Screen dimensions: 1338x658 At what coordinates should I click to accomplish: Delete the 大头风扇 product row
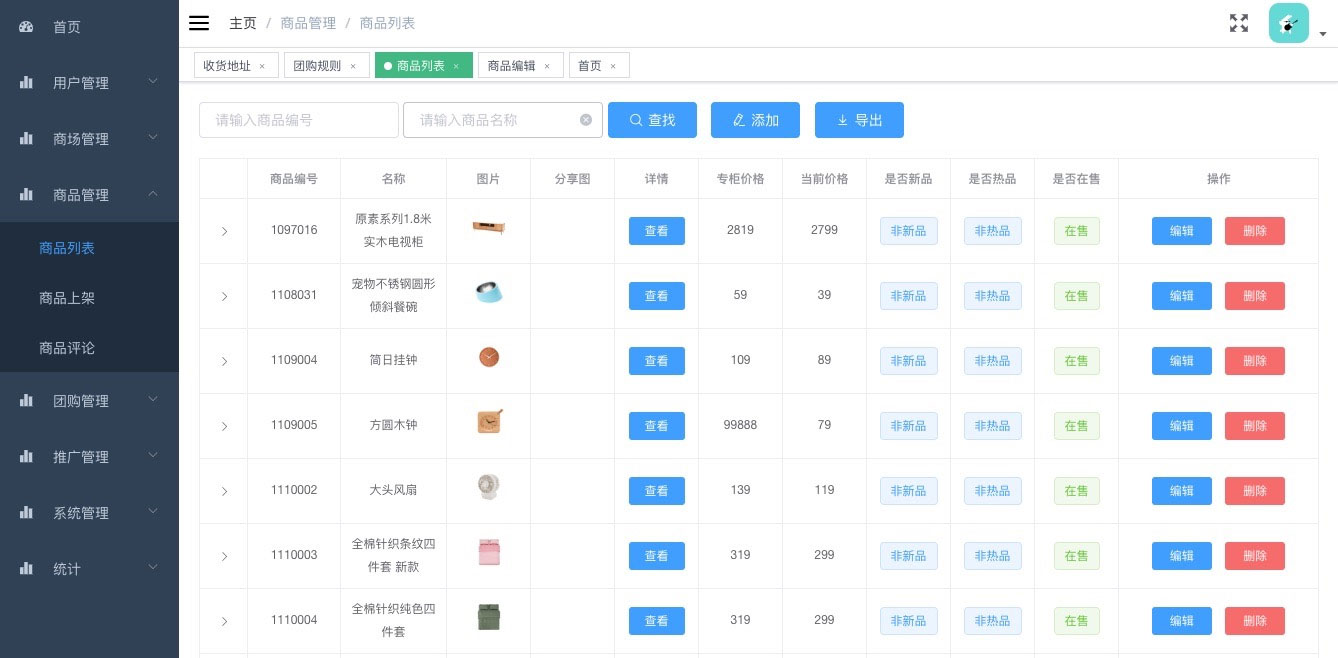coord(1254,491)
